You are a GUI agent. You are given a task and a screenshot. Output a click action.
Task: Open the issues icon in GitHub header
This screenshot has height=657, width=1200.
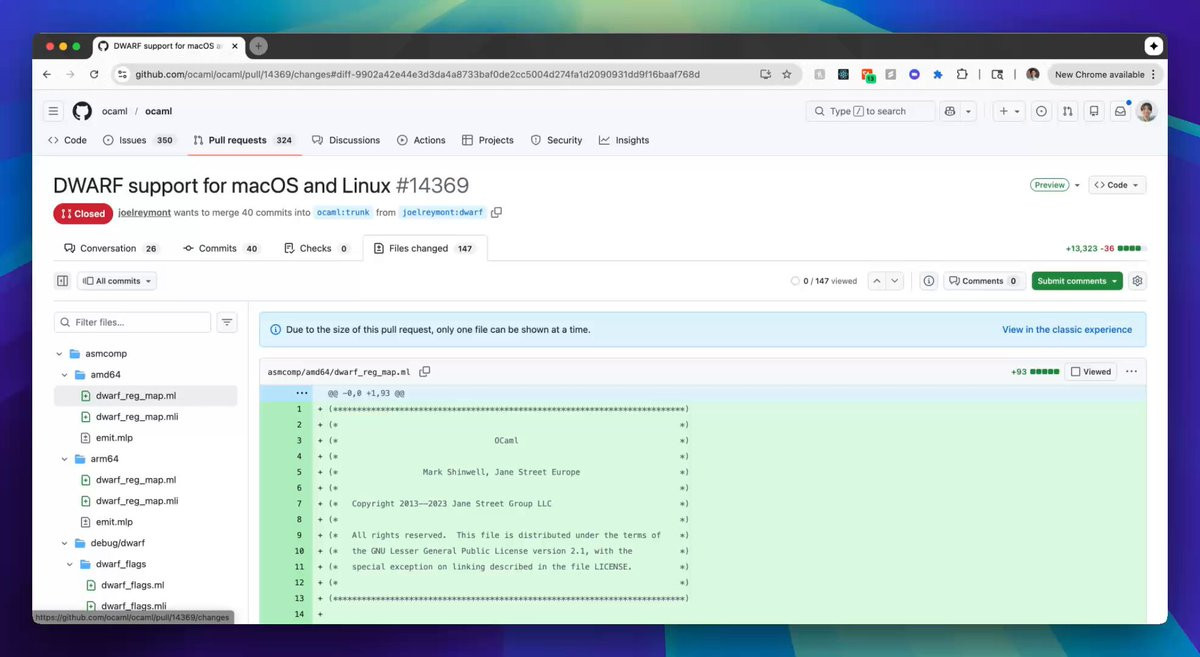1041,112
